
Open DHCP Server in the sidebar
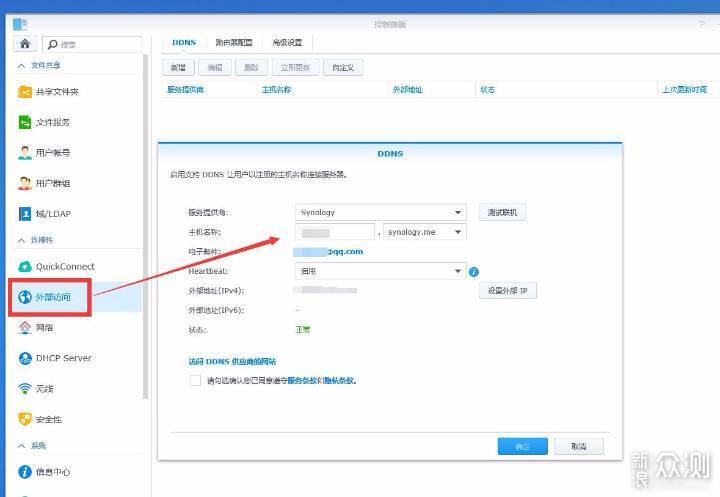(63, 358)
